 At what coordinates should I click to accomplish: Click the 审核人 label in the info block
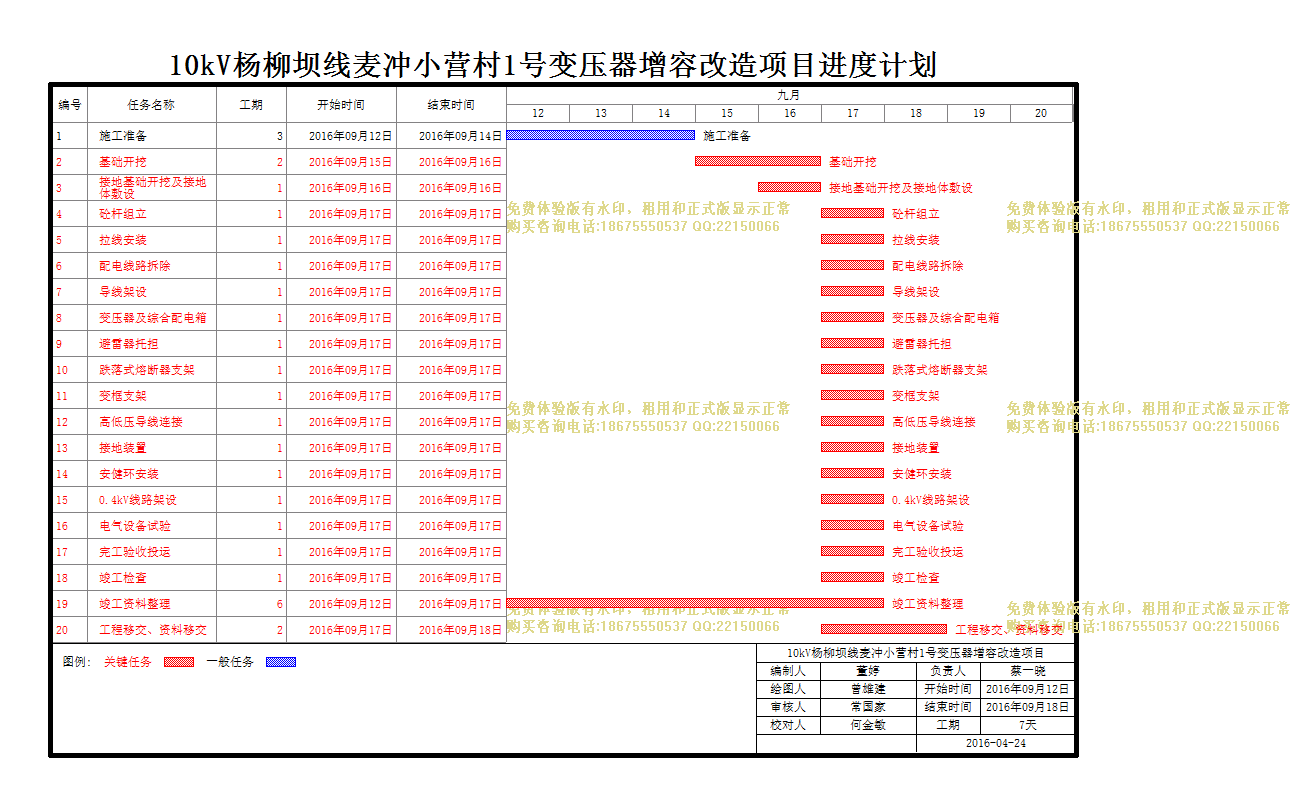point(788,708)
